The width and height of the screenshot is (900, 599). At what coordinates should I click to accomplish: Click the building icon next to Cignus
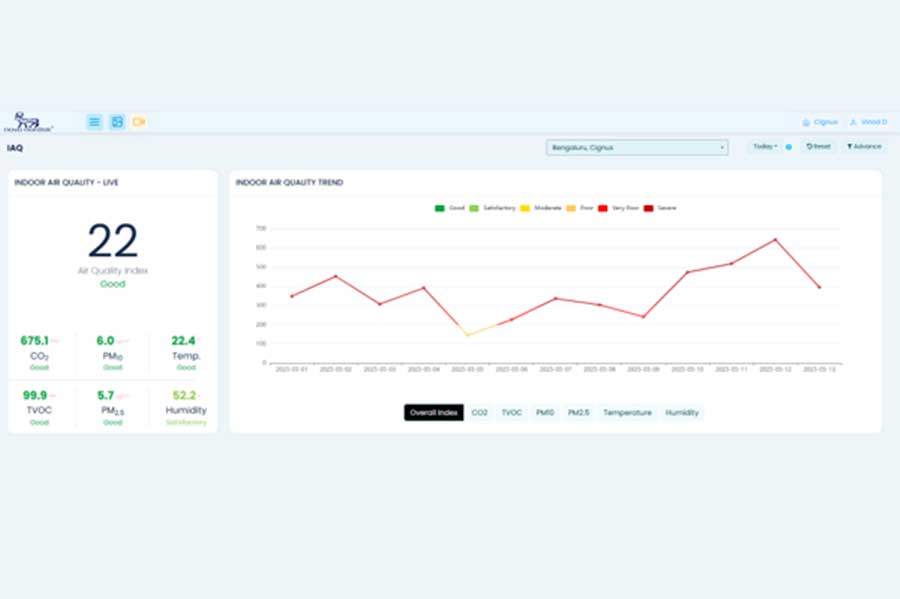click(x=806, y=122)
